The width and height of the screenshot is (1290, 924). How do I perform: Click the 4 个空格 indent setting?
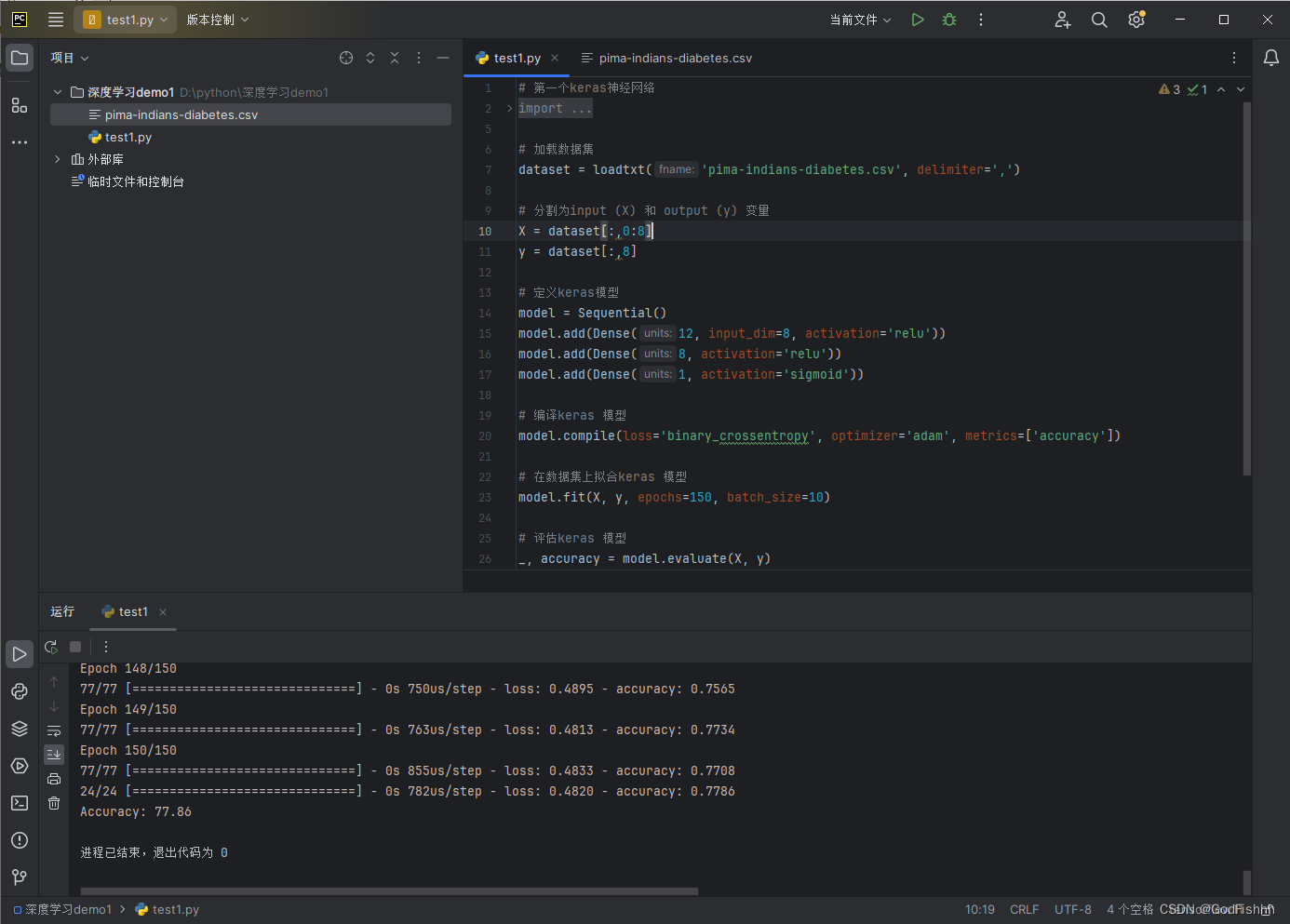[1130, 909]
